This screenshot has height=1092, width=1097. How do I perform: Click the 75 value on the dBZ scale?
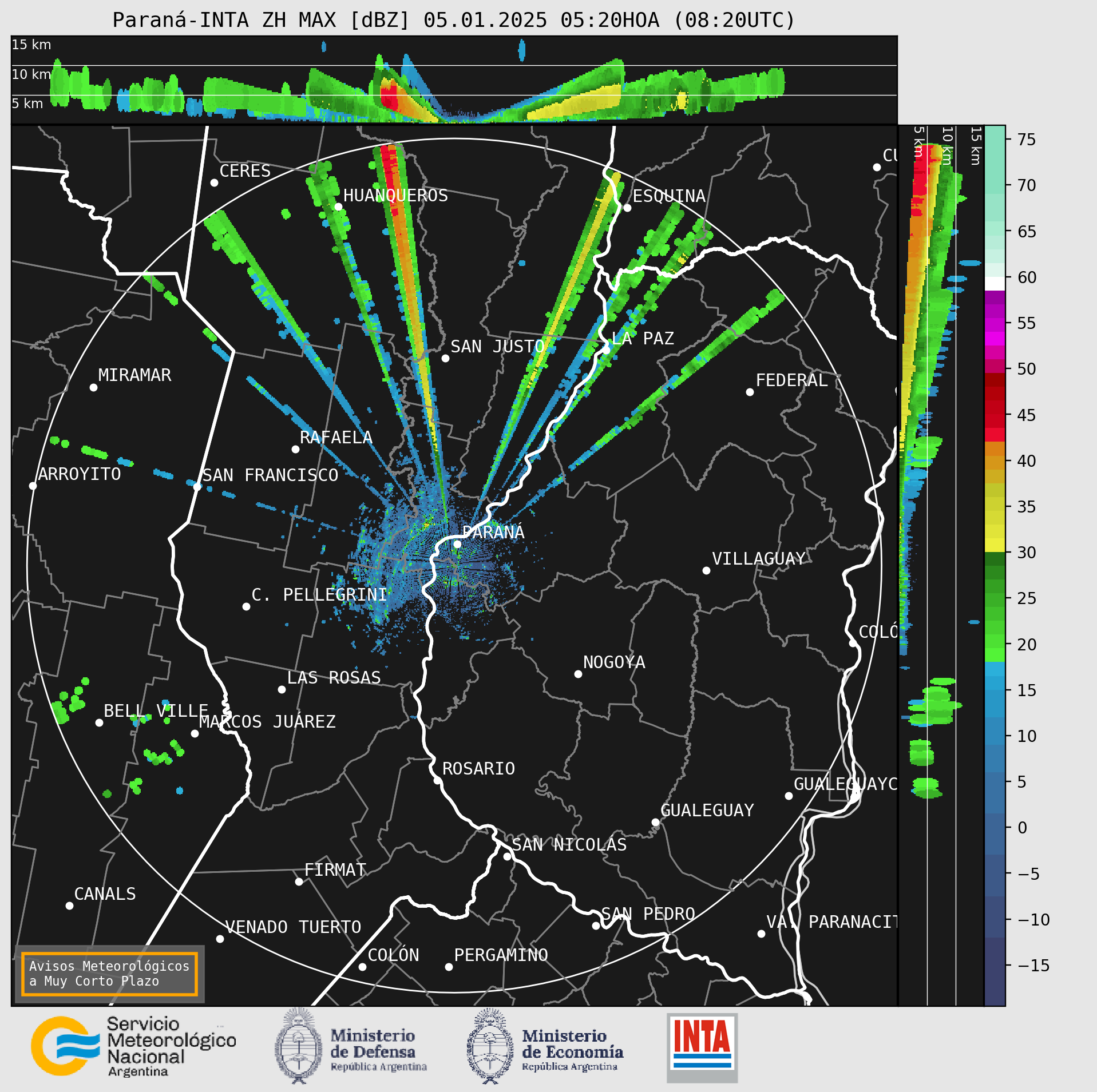click(x=1027, y=139)
